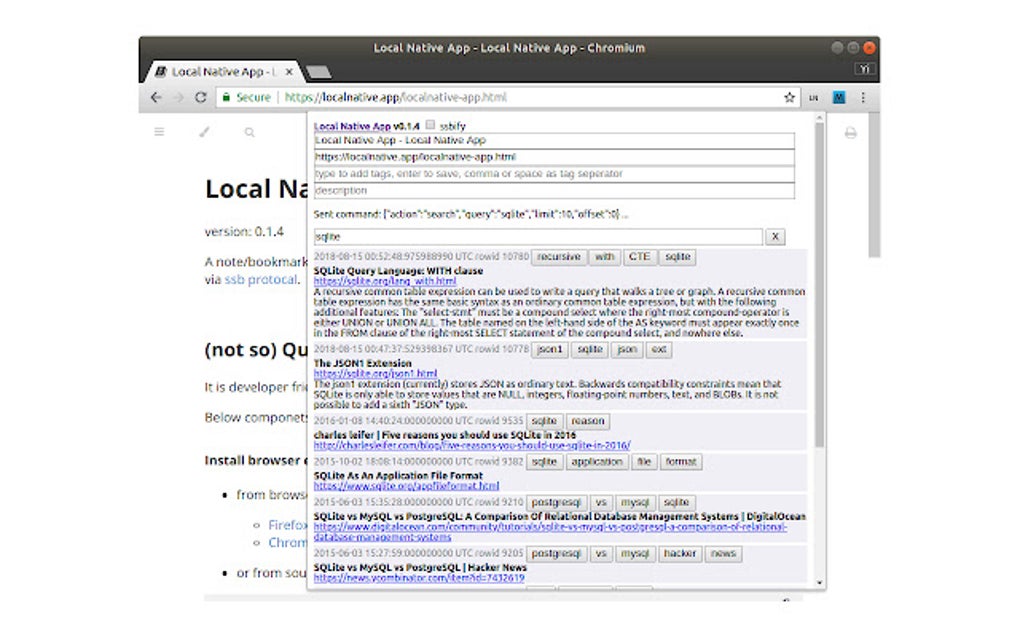Click the "recursive" tag button
The width and height of the screenshot is (1020, 638).
pos(558,257)
